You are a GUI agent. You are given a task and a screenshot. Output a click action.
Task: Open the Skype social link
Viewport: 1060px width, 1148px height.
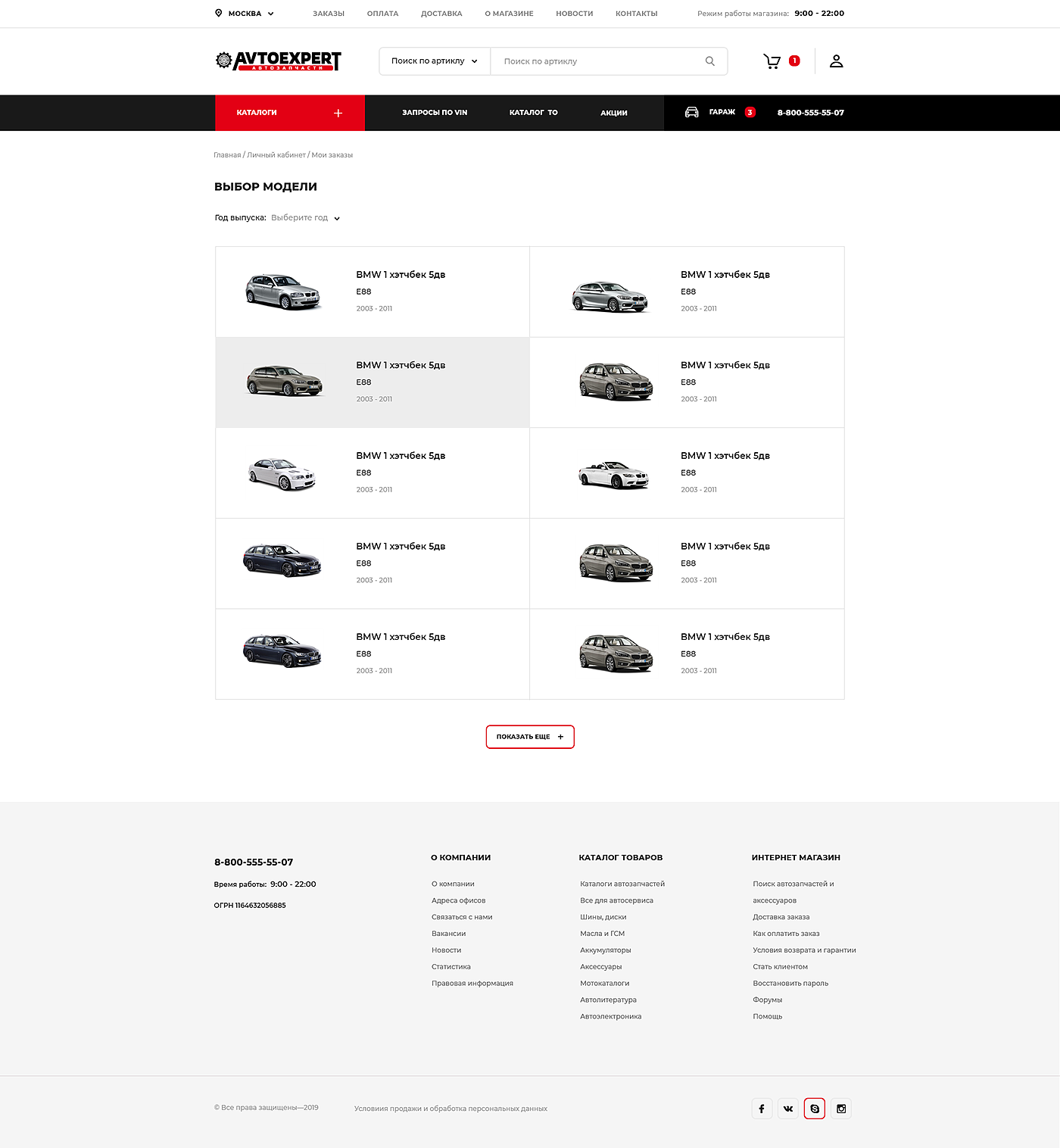tap(815, 1109)
